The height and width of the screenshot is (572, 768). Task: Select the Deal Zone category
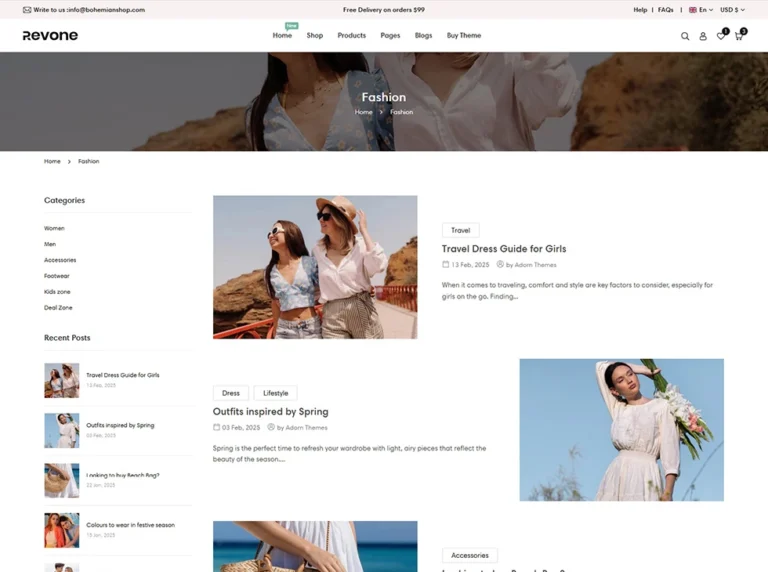pos(58,308)
